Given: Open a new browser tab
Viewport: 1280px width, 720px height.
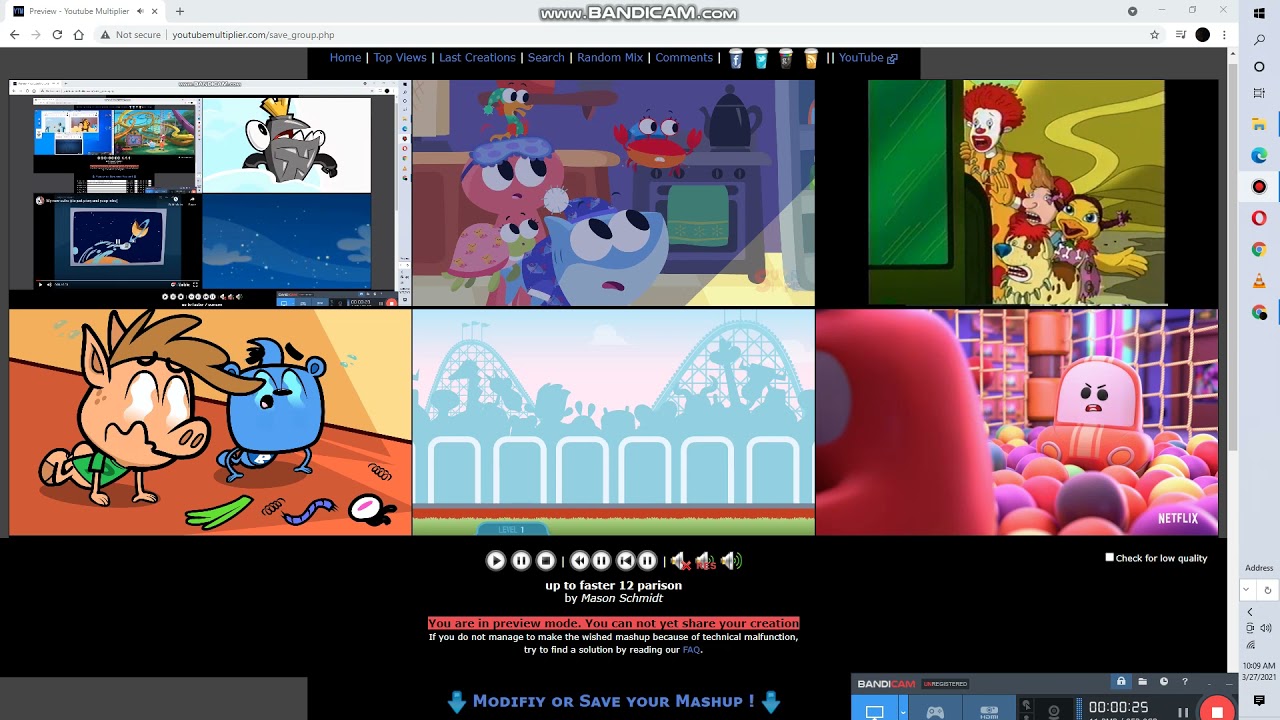Looking at the screenshot, I should coord(180,11).
